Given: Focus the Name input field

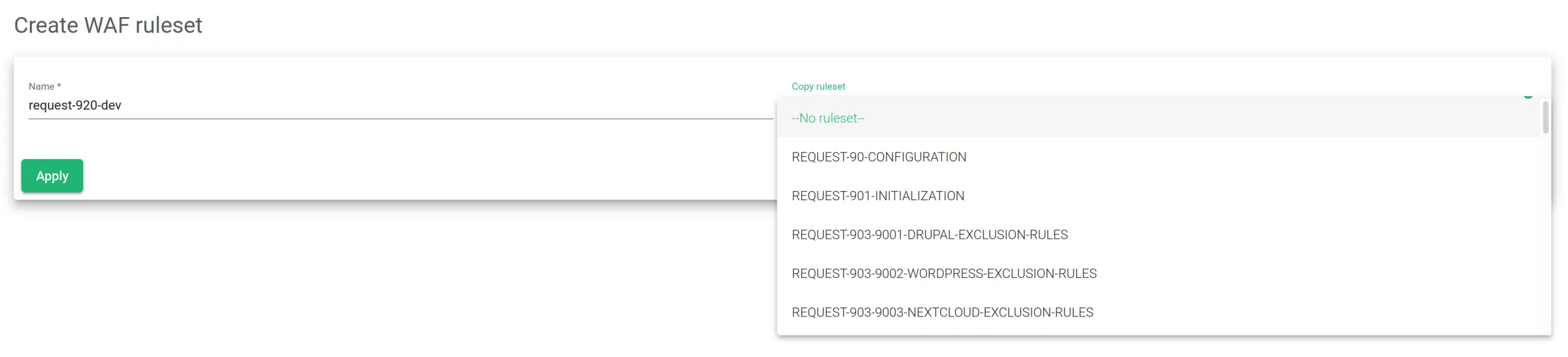Looking at the screenshot, I should 398,105.
